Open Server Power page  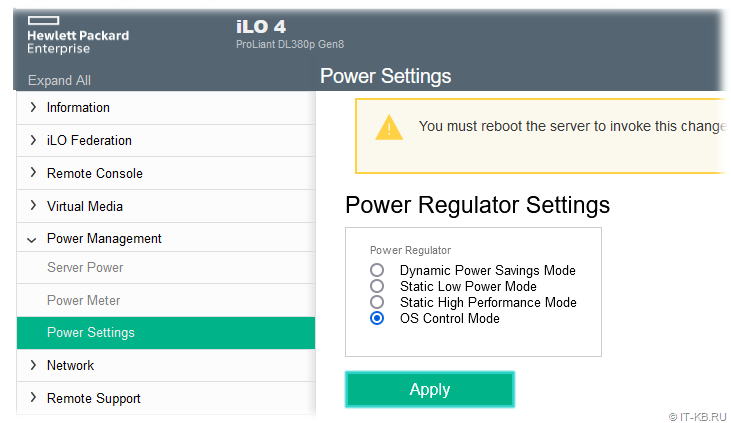pos(166,268)
